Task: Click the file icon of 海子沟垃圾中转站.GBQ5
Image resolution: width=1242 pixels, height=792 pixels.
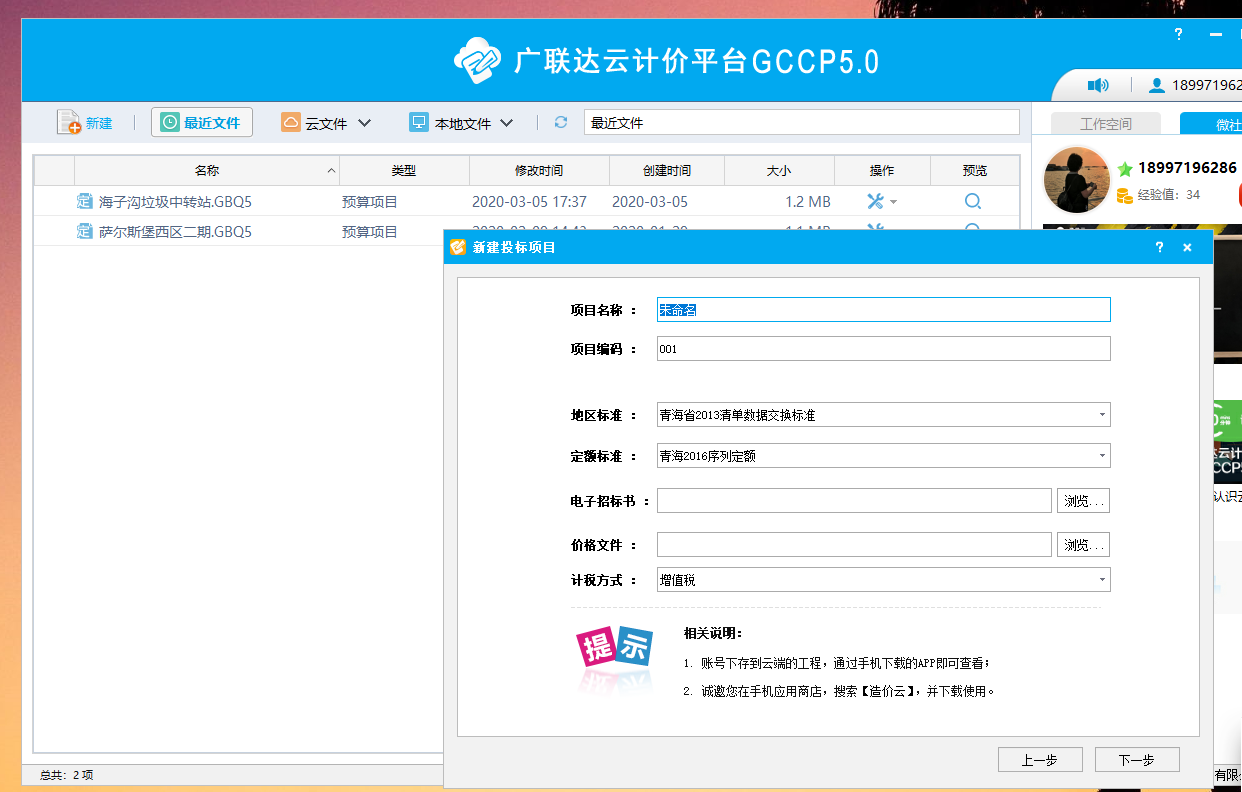Action: tap(85, 201)
